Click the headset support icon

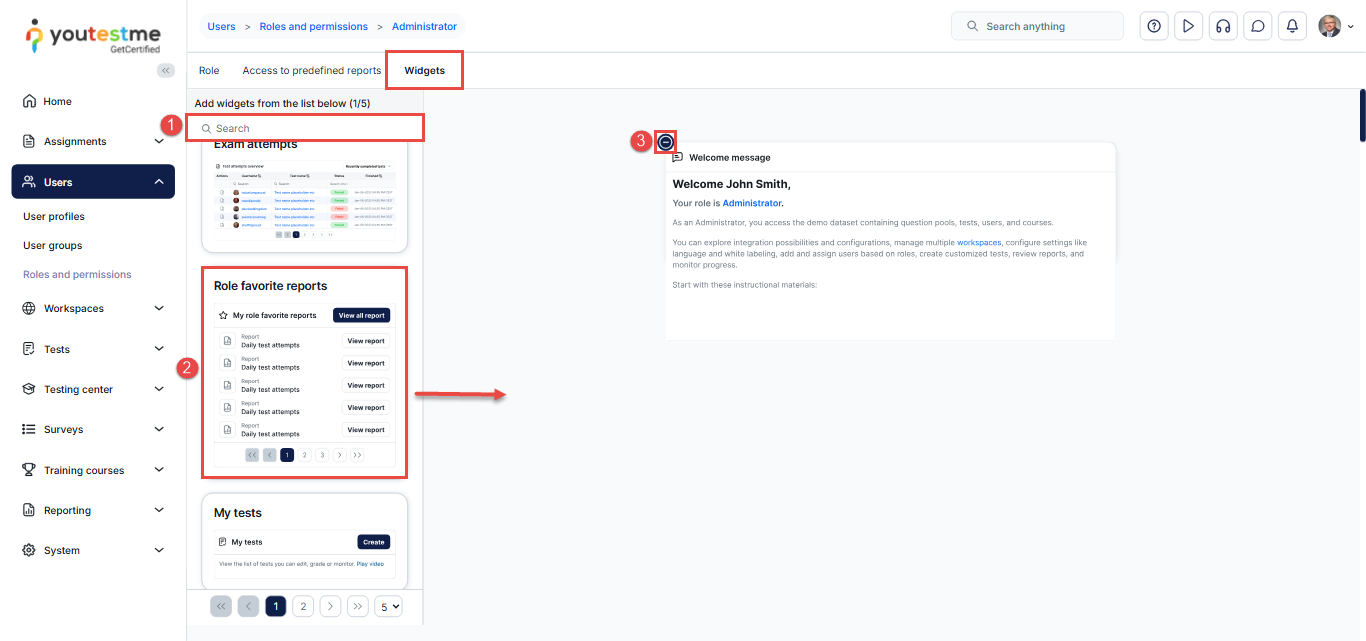[x=1222, y=27]
